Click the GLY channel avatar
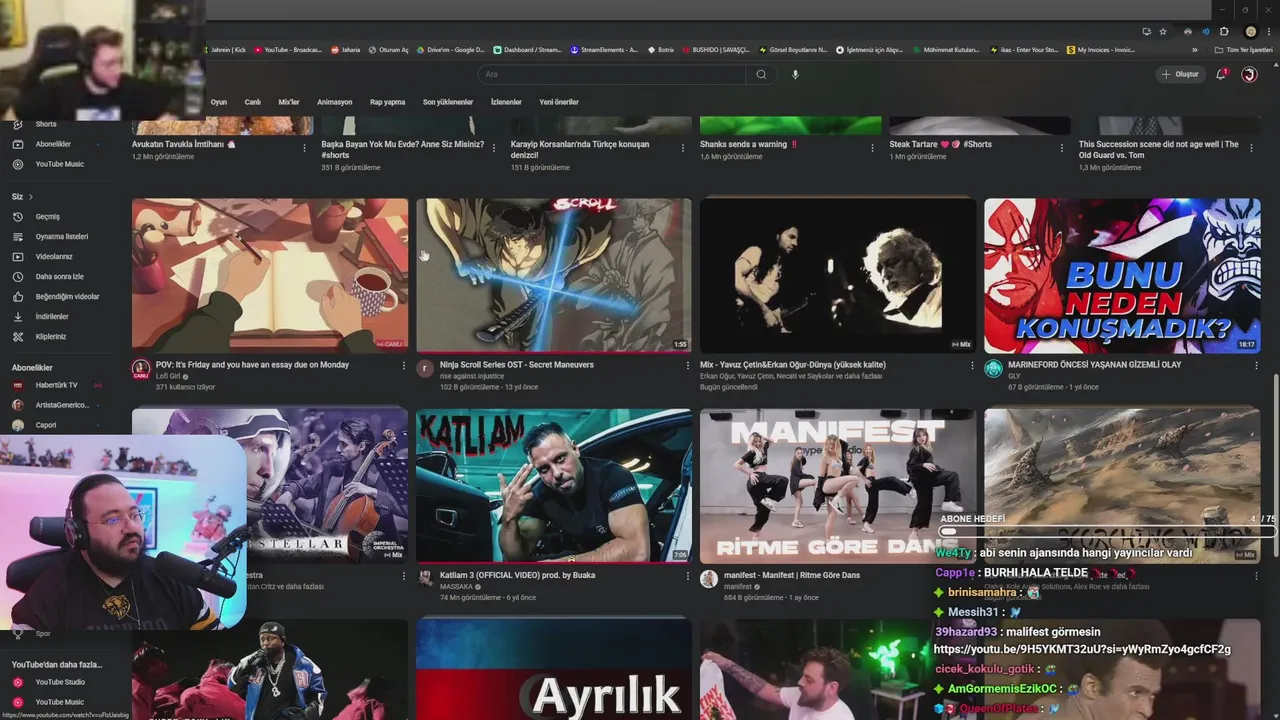 993,368
